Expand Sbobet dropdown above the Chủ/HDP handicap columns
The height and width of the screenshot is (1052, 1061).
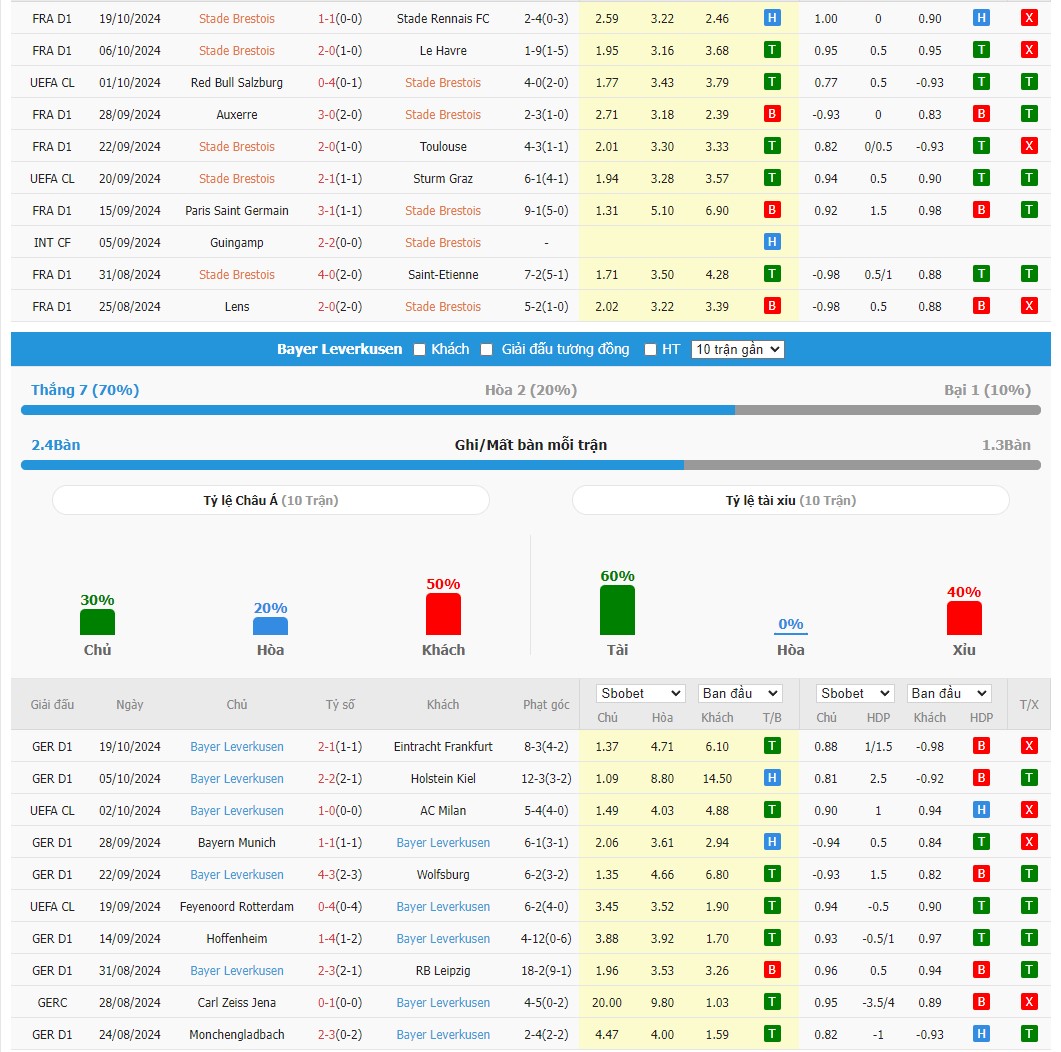[855, 693]
